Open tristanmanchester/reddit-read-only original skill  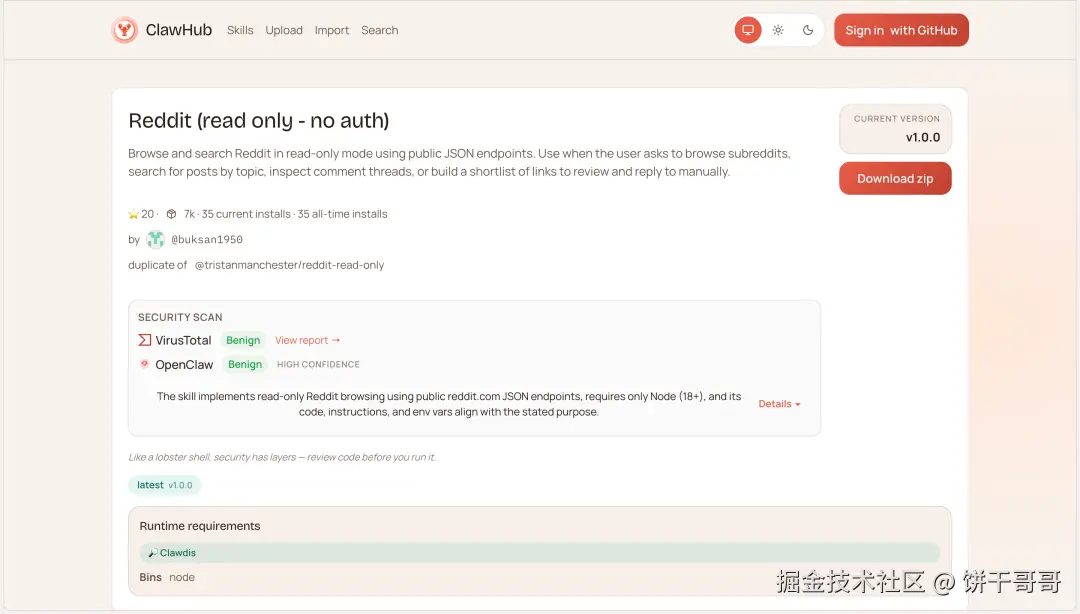point(289,265)
